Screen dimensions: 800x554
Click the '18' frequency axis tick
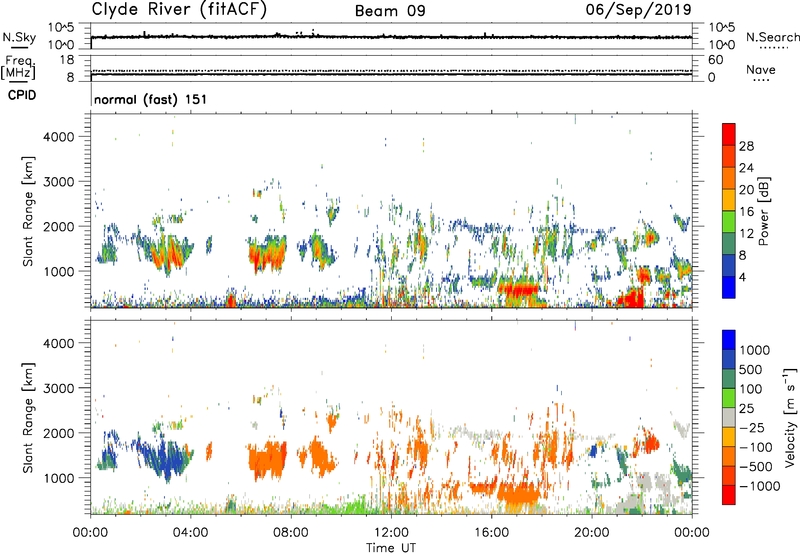67,60
